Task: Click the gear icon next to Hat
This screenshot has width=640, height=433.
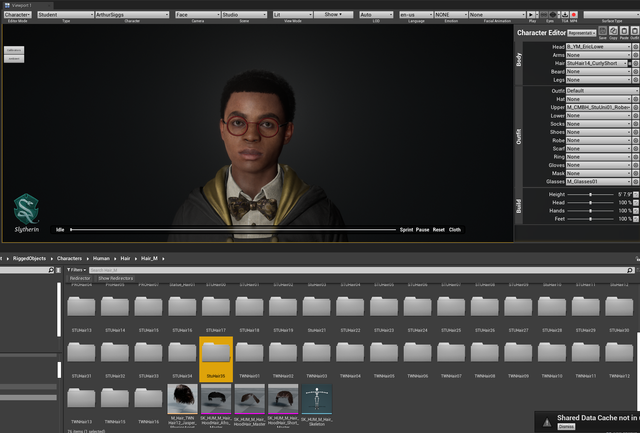Action: pos(636,99)
